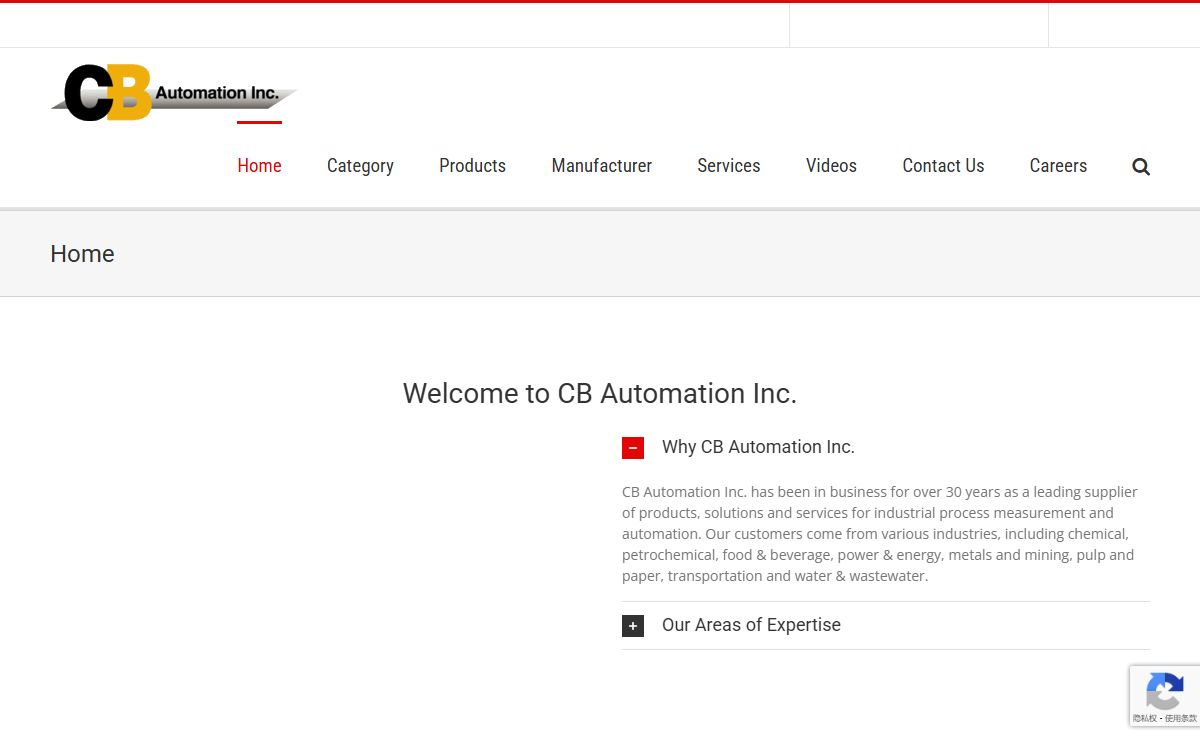This screenshot has height=740, width=1200.
Task: Click the Our Areas of Expertise heading
Action: tap(751, 625)
